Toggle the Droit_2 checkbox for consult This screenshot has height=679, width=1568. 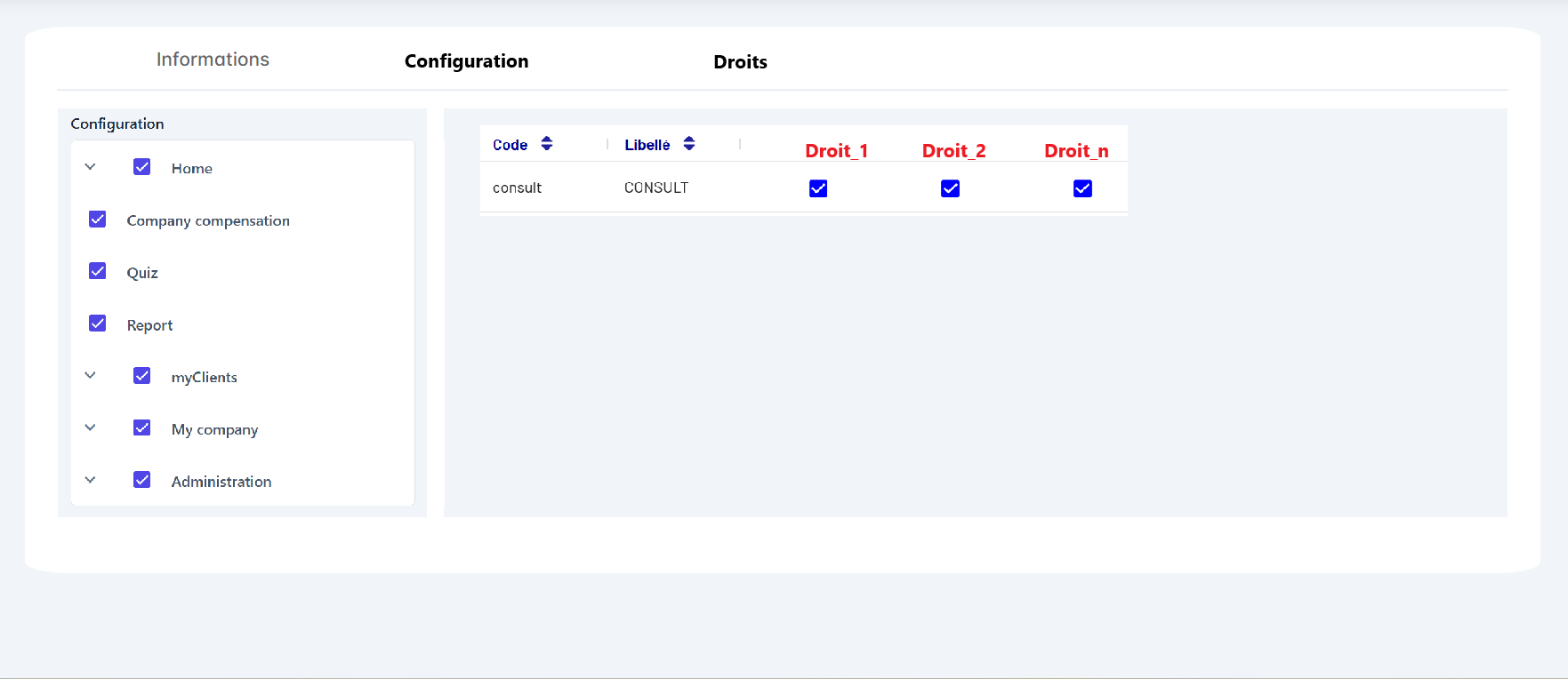[x=950, y=188]
